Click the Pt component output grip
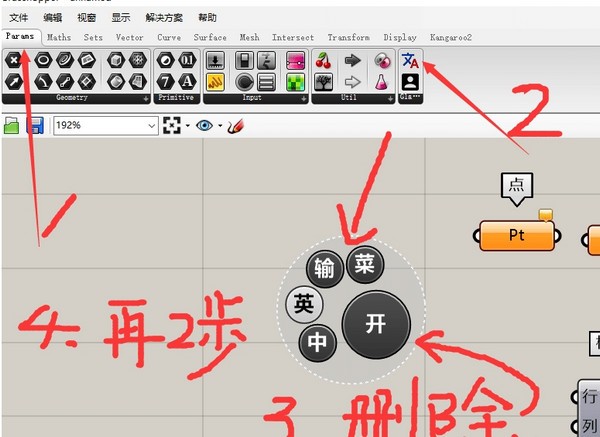 [558, 236]
